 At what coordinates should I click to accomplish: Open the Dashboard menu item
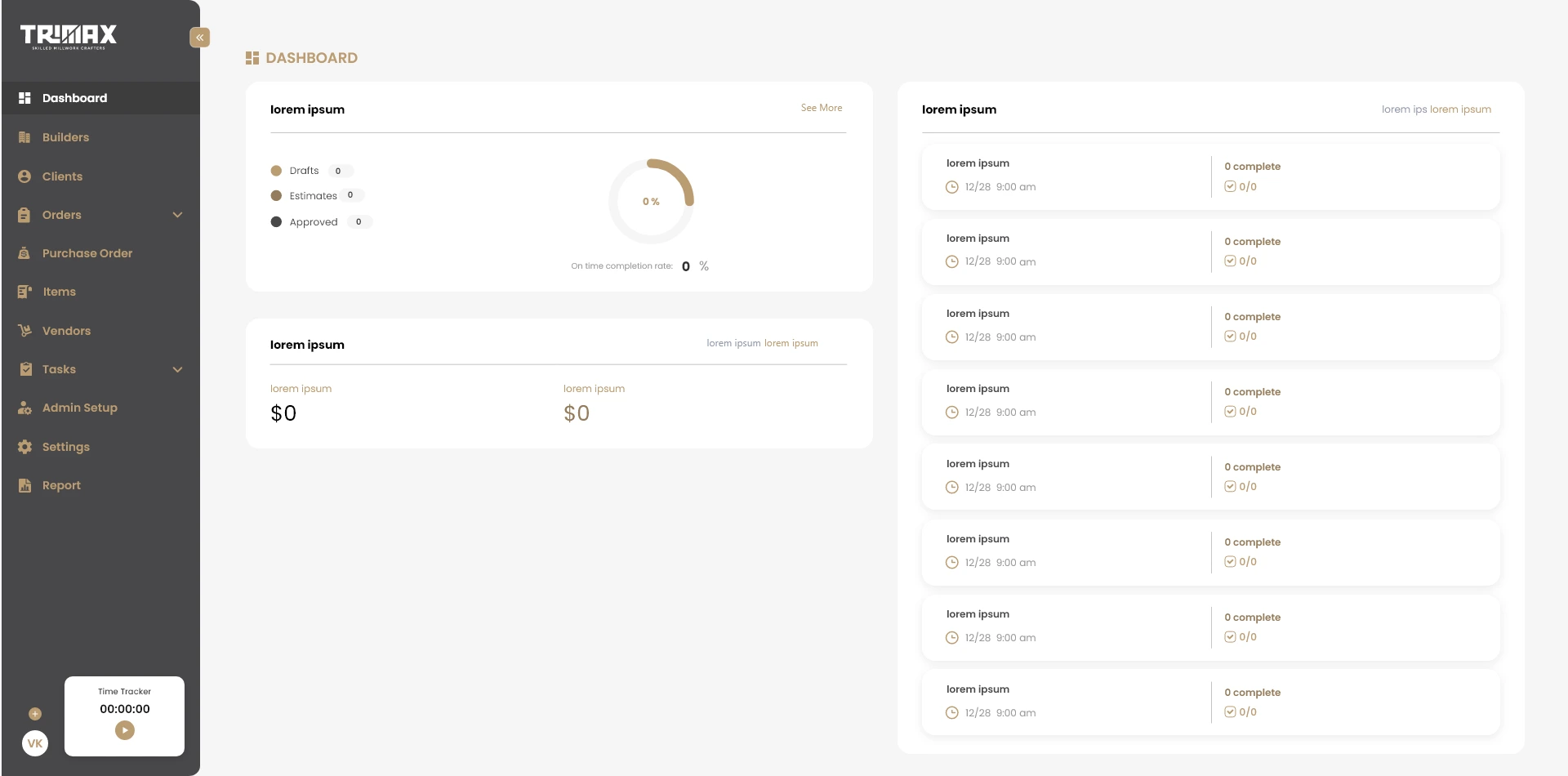click(x=74, y=98)
